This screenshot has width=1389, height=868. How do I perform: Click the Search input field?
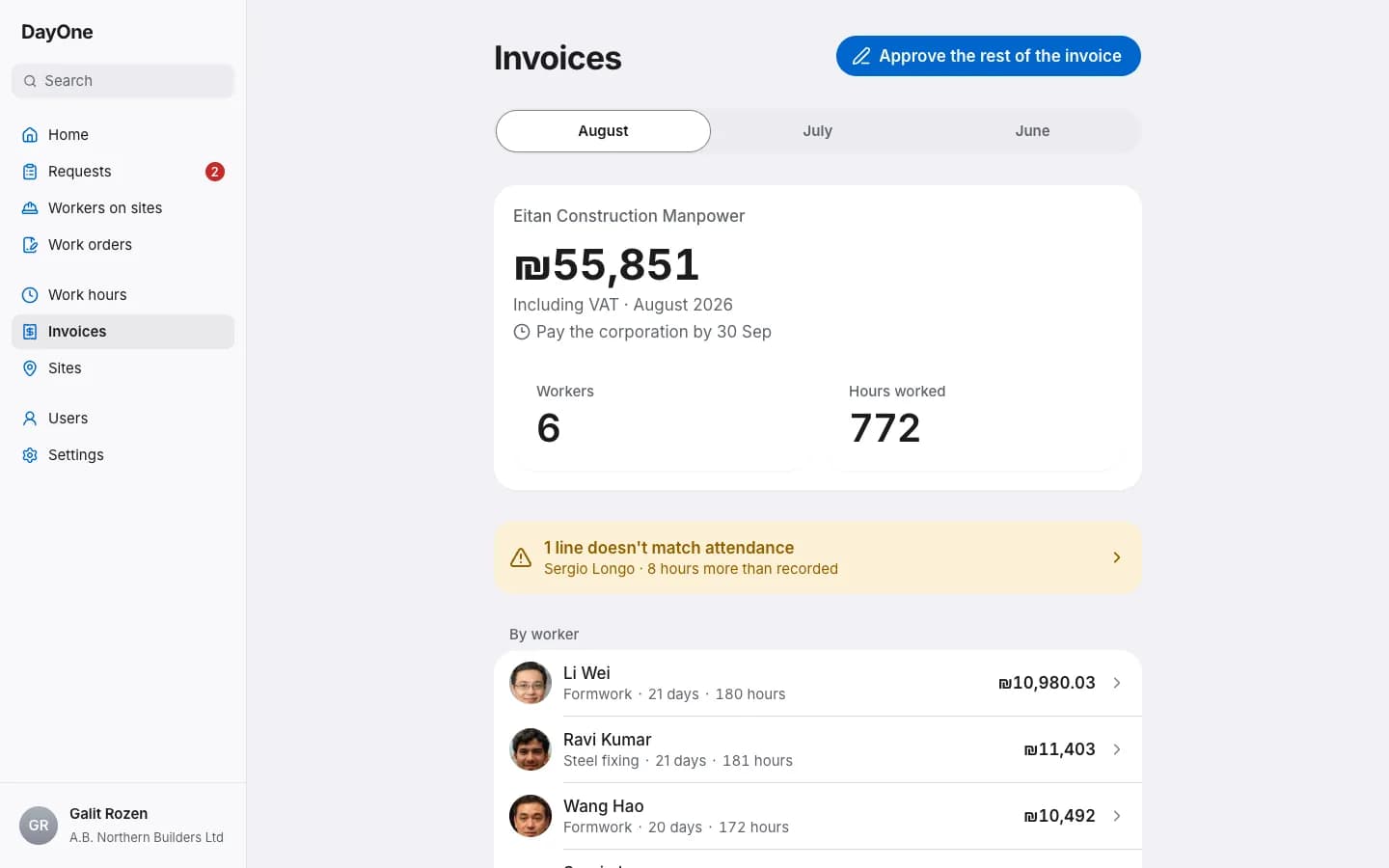tap(123, 81)
